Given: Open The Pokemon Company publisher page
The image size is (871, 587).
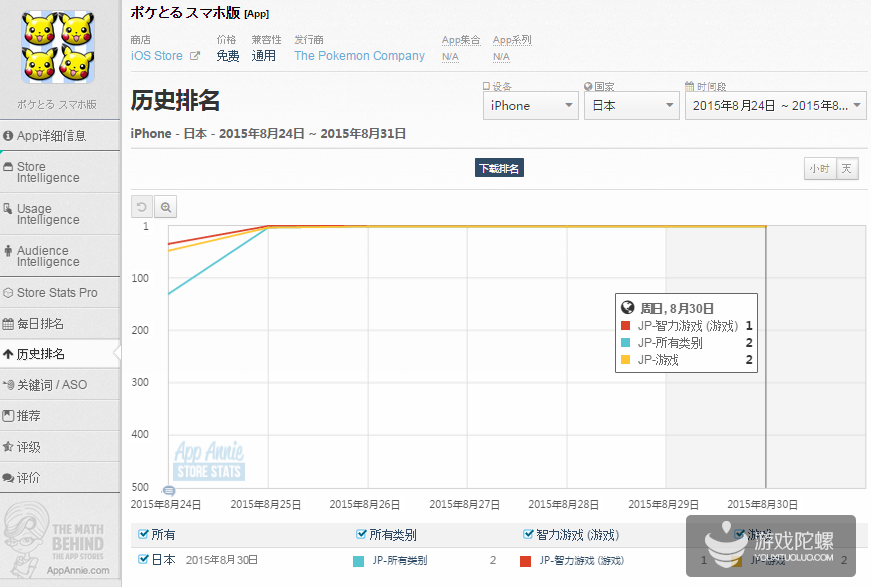Looking at the screenshot, I should (359, 56).
